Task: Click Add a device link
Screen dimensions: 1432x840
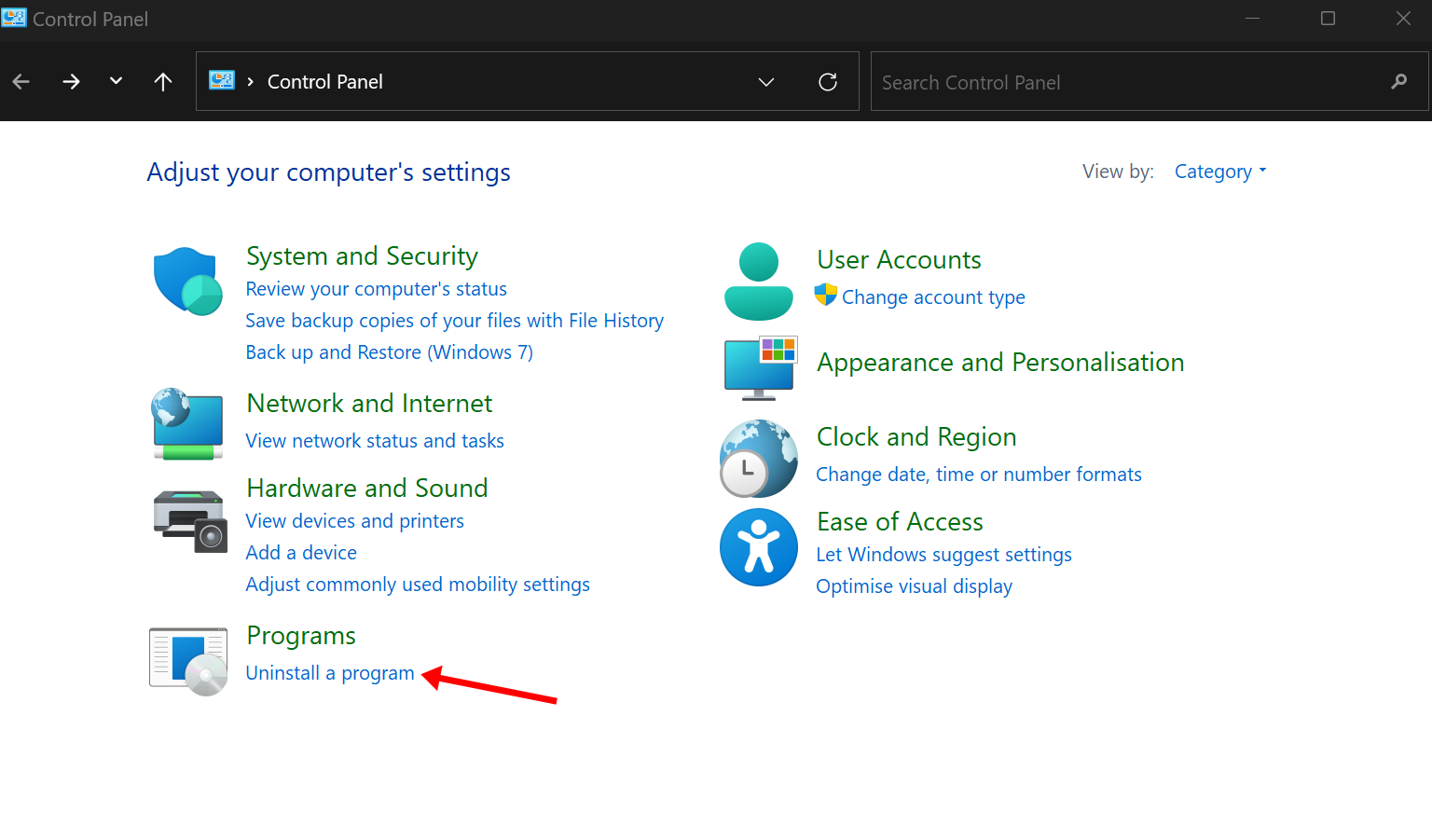Action: point(301,553)
